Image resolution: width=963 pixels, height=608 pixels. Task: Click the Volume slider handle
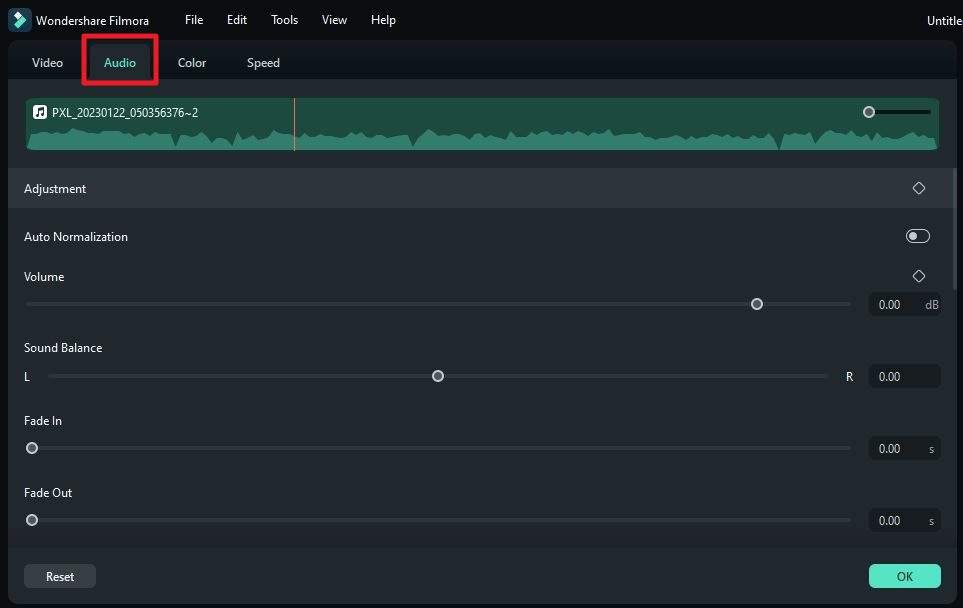point(757,304)
